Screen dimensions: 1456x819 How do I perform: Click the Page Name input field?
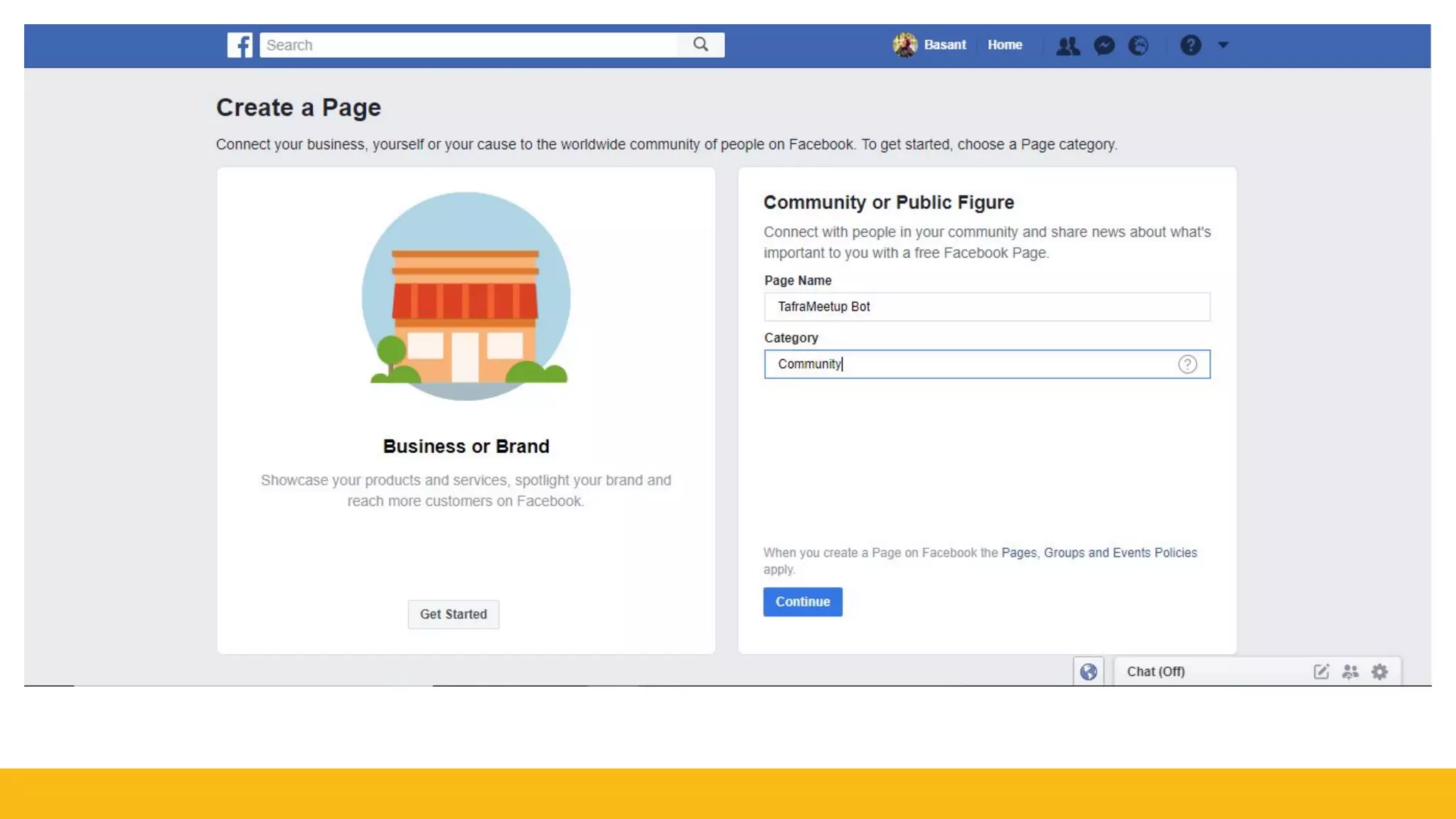[987, 306]
